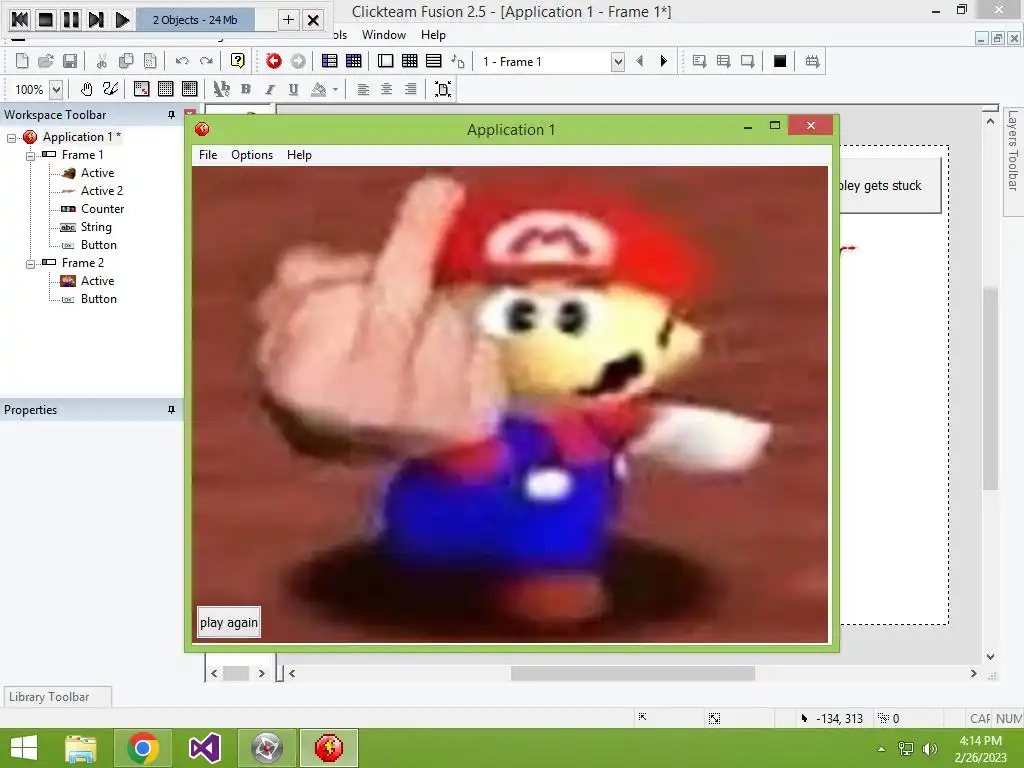Click the play again button
This screenshot has height=768, width=1024.
click(x=229, y=622)
